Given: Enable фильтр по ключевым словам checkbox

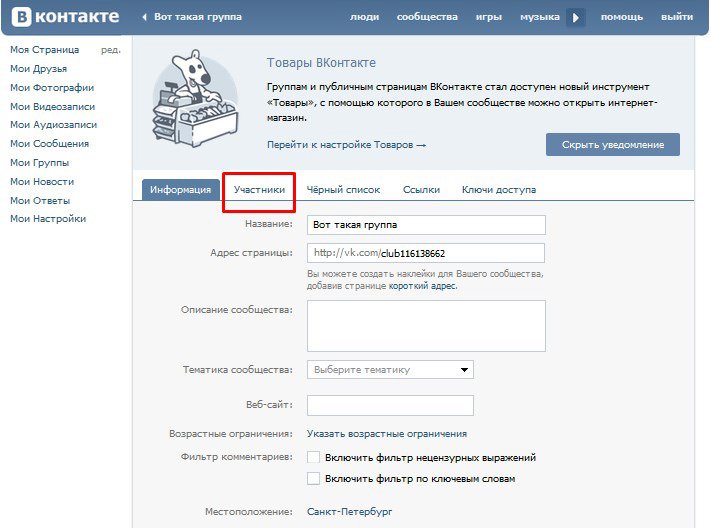Looking at the screenshot, I should tap(313, 479).
